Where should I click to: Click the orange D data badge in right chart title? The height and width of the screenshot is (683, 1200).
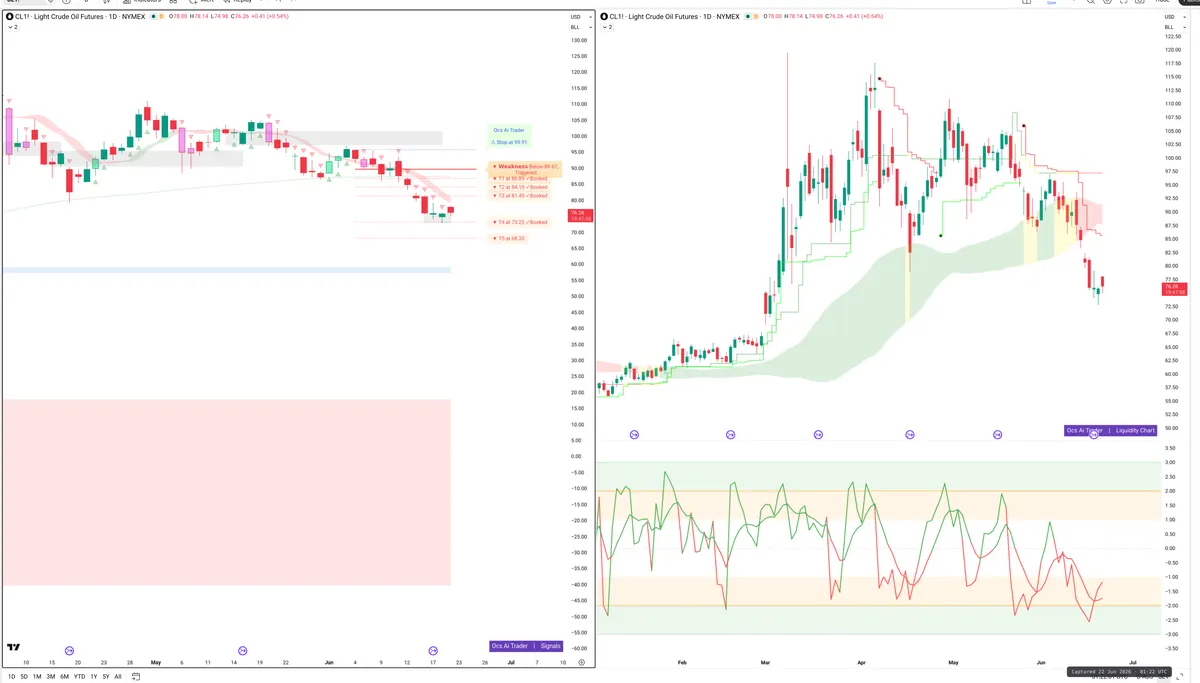(756, 17)
